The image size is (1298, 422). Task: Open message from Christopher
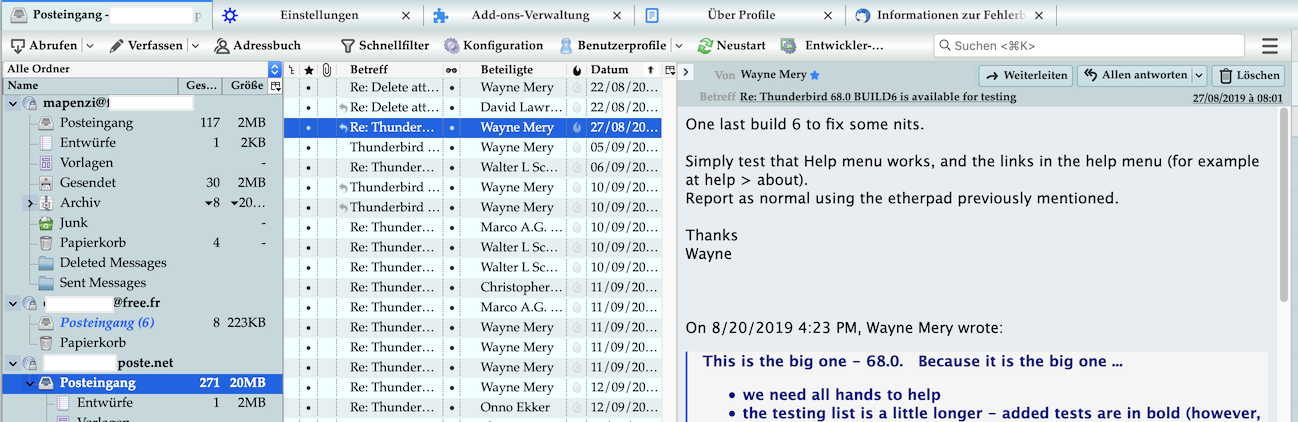pos(473,288)
